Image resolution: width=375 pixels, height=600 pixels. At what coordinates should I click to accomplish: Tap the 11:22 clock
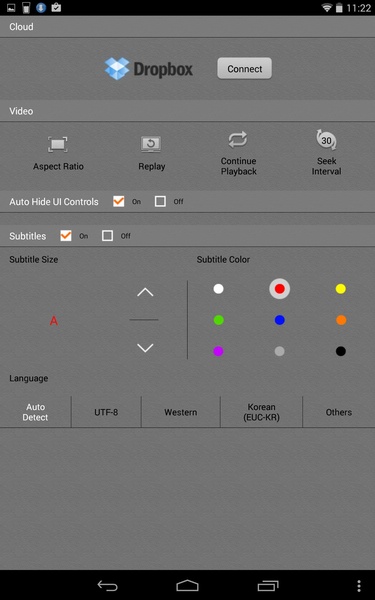[x=359, y=8]
